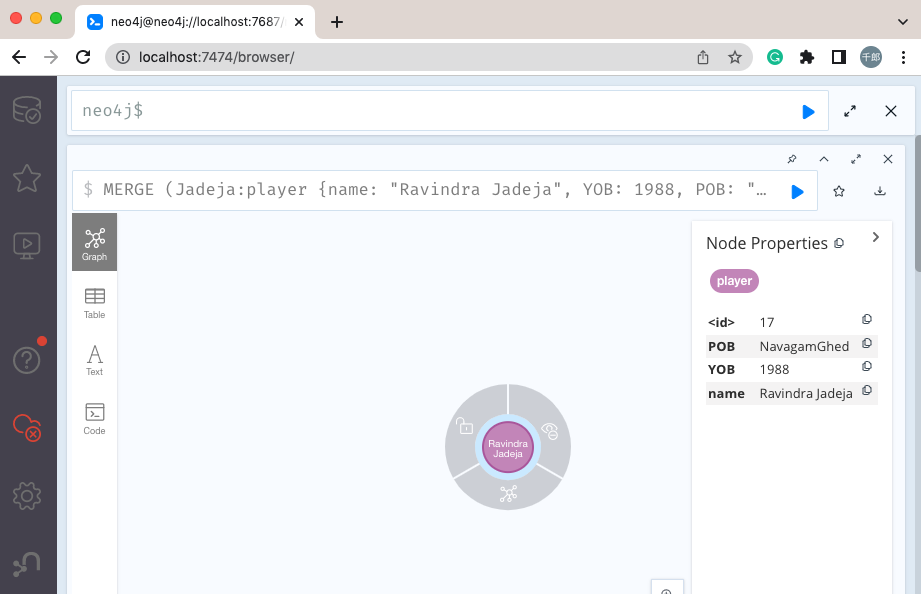The width and height of the screenshot is (921, 594).
Task: Select the Ravindra Jadeja graph node
Action: [508, 448]
